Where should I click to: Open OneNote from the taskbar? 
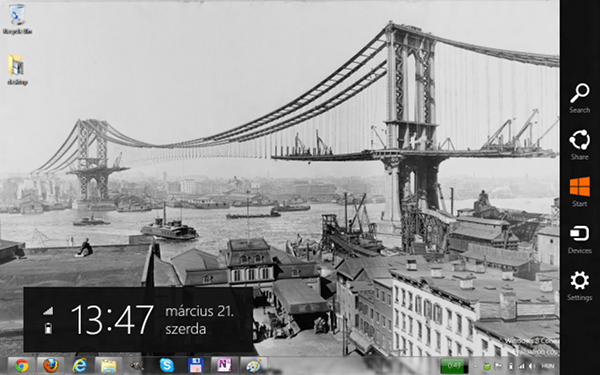point(224,366)
